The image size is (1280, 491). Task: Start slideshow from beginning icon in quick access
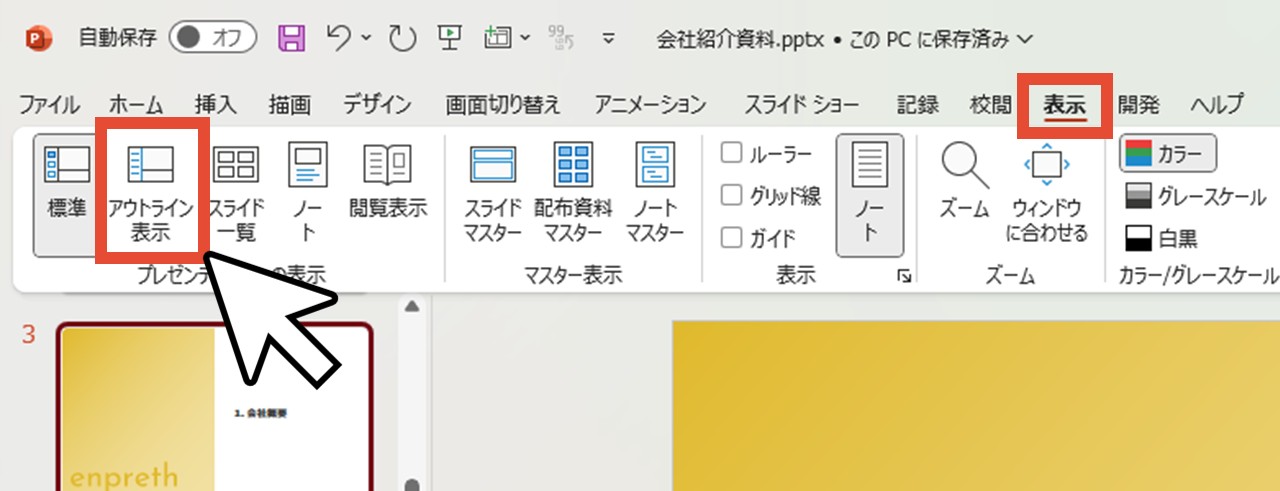(x=449, y=38)
